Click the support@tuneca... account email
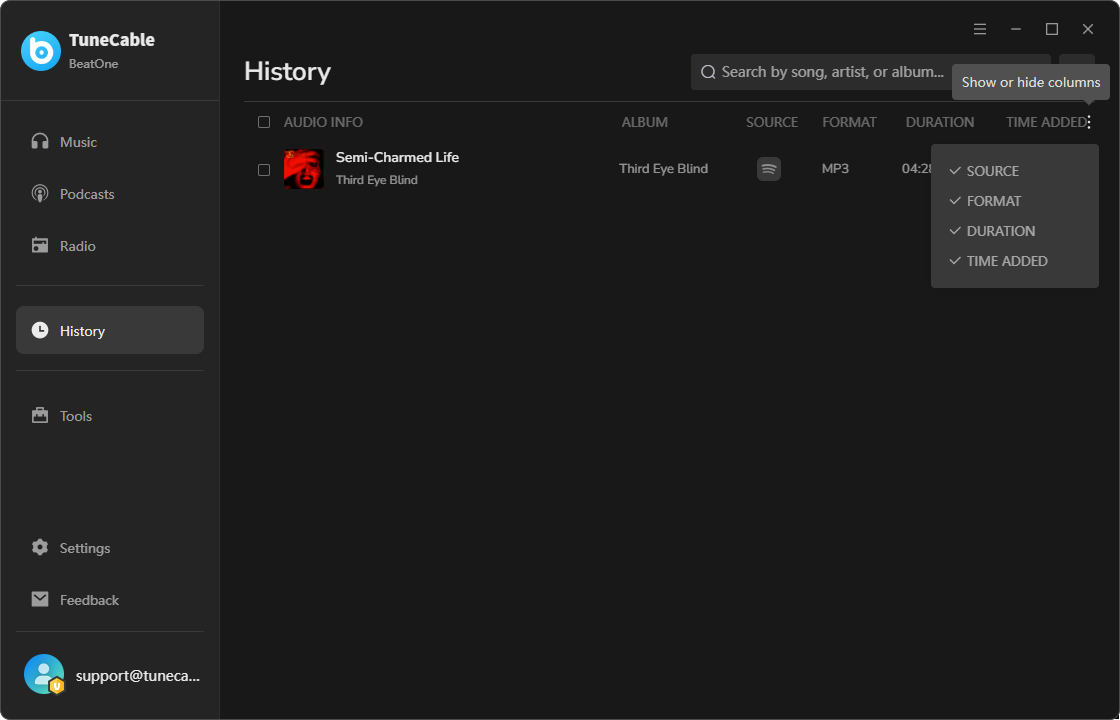The width and height of the screenshot is (1120, 720). (x=138, y=676)
